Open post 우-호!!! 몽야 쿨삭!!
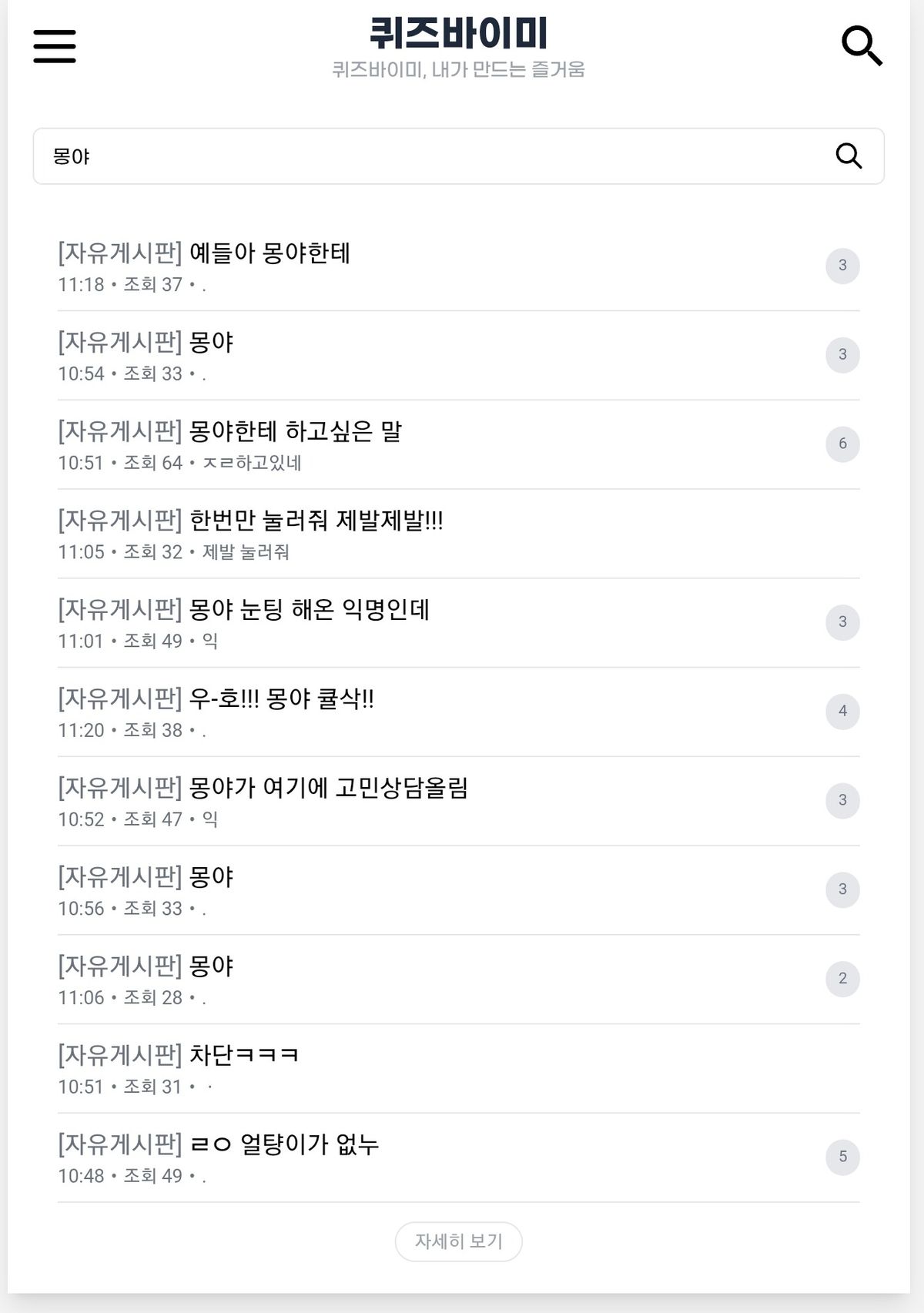The height and width of the screenshot is (1313, 924). [281, 699]
